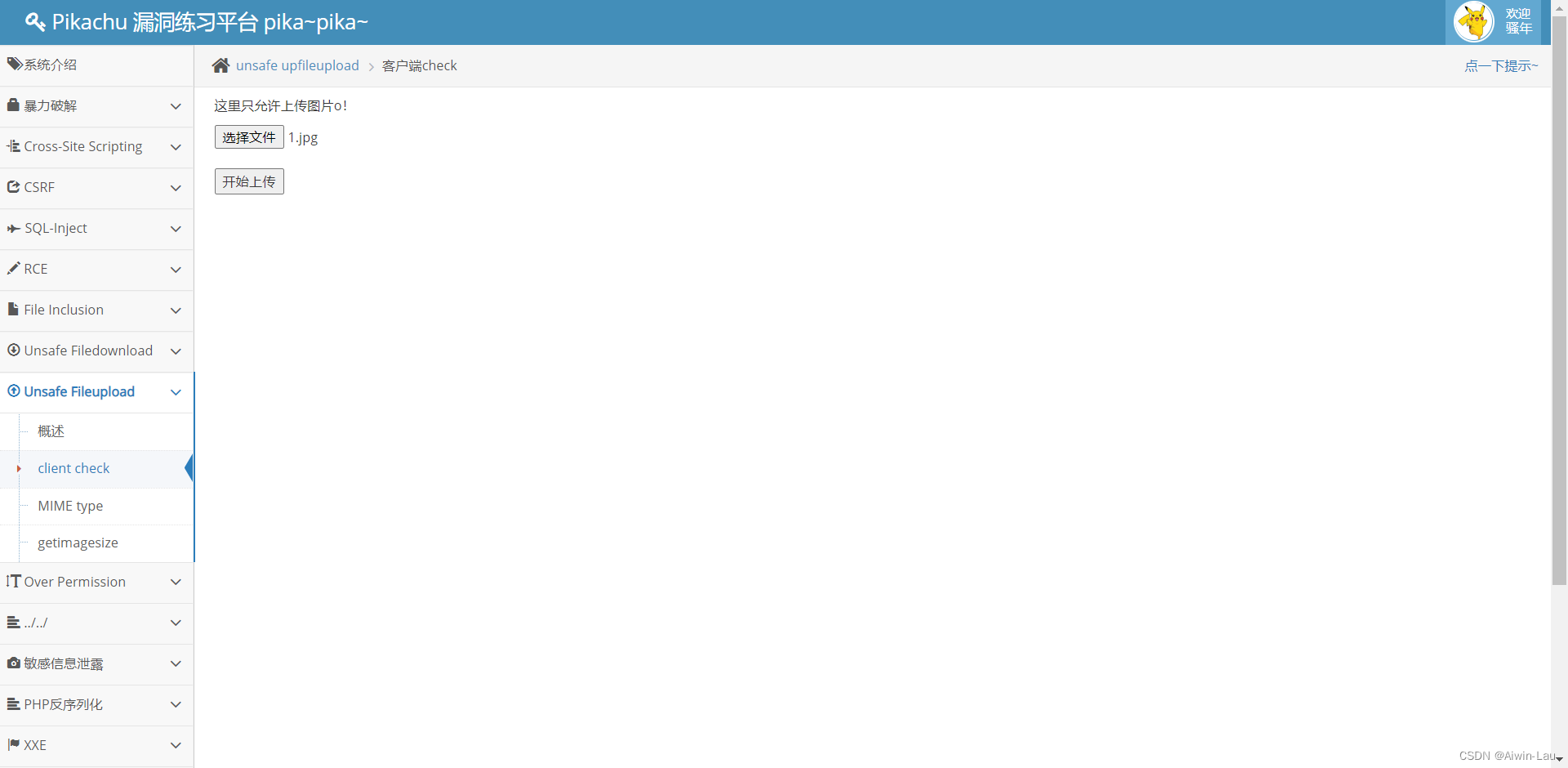Viewport: 1568px width, 768px height.
Task: Click the 开始上传 upload button
Action: pyautogui.click(x=249, y=181)
